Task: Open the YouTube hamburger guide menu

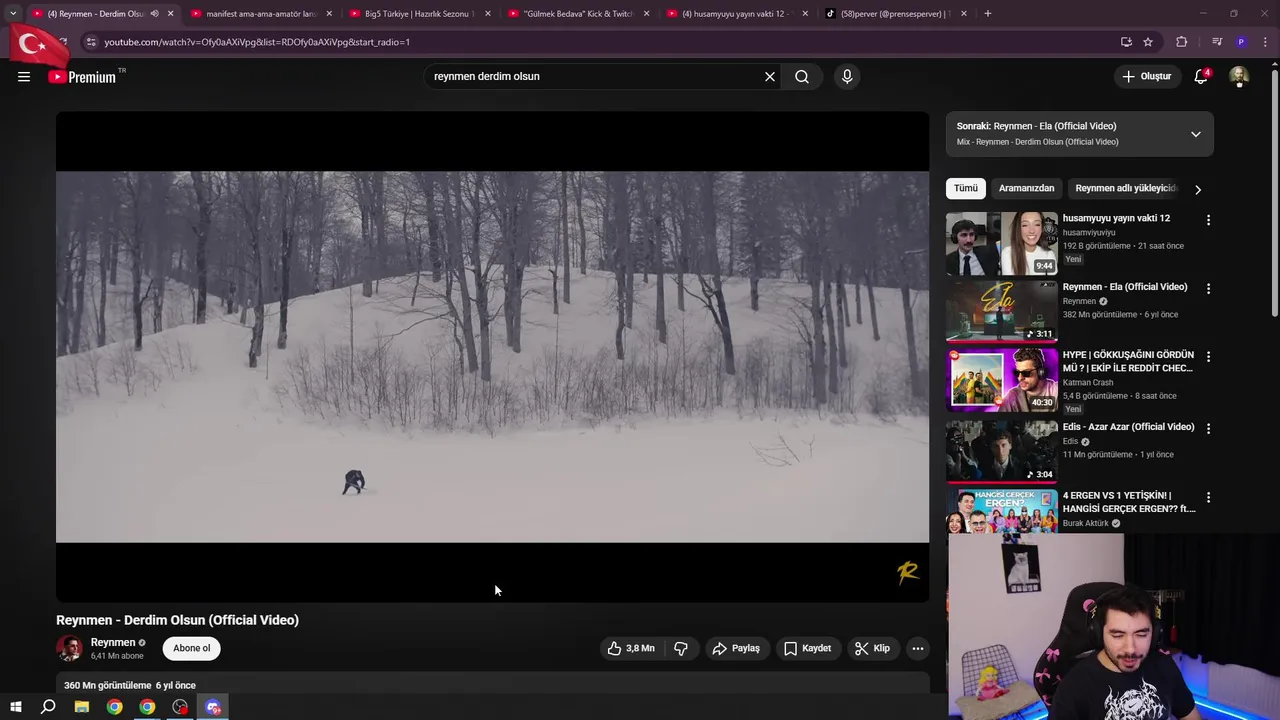Action: click(x=24, y=77)
